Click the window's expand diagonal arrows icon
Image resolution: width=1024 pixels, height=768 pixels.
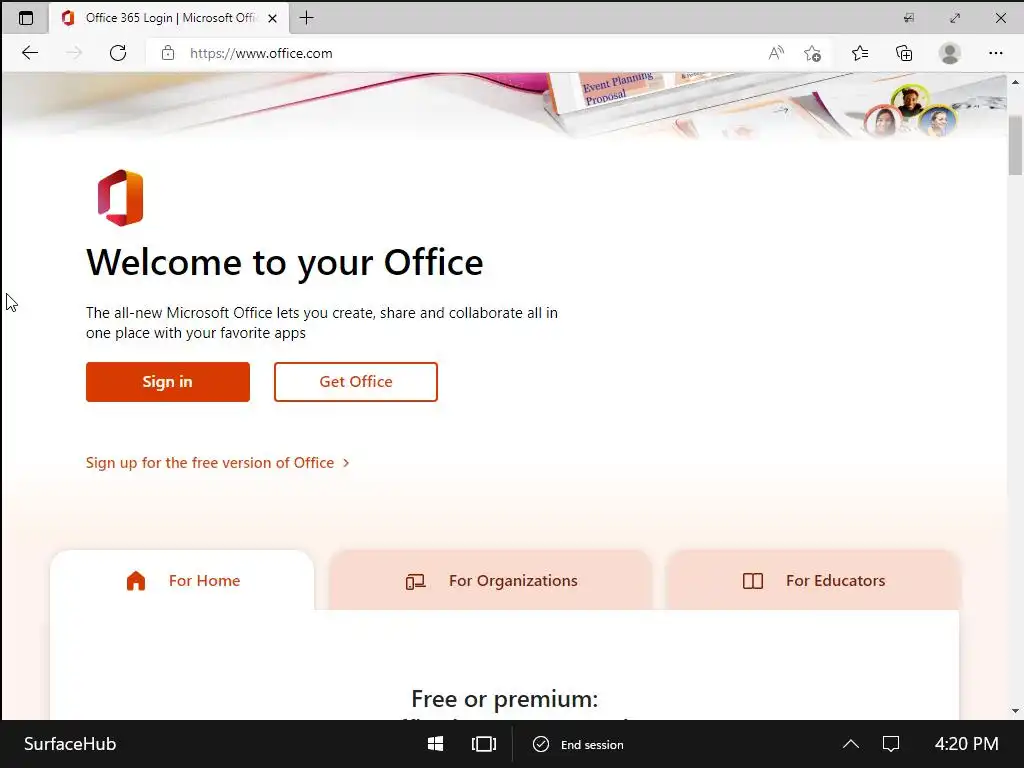(955, 18)
